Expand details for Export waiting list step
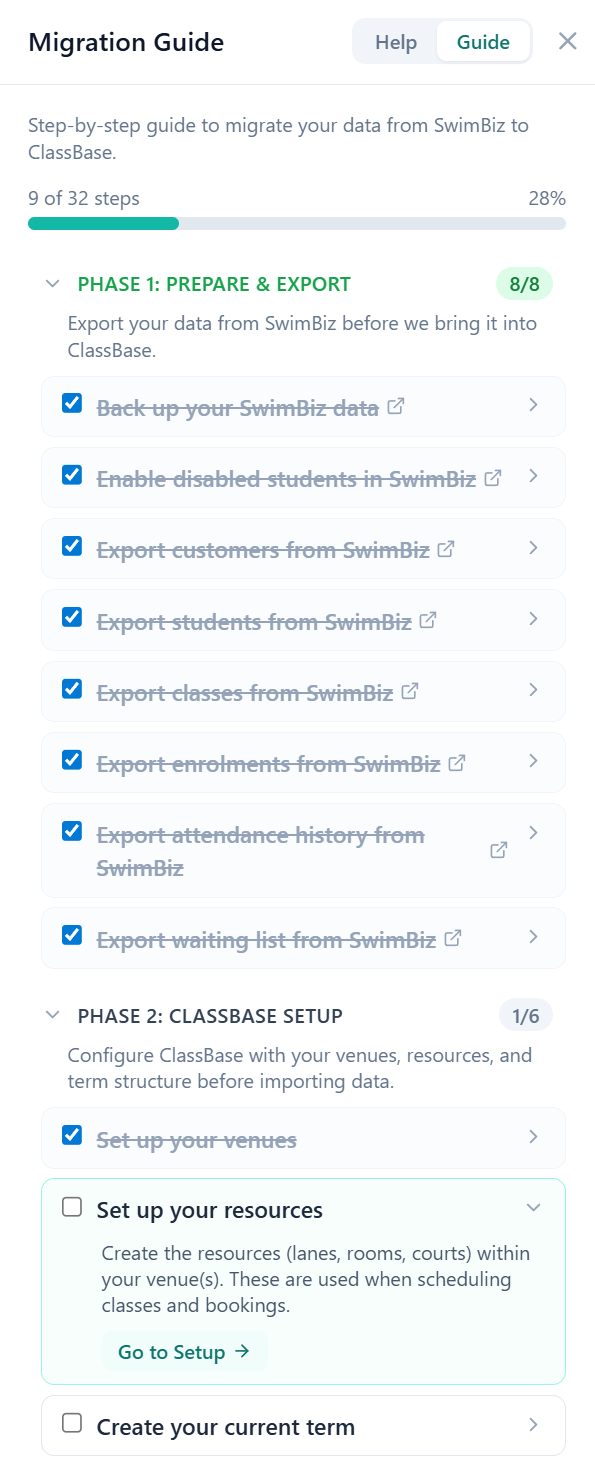The height and width of the screenshot is (1462, 595). tap(533, 937)
